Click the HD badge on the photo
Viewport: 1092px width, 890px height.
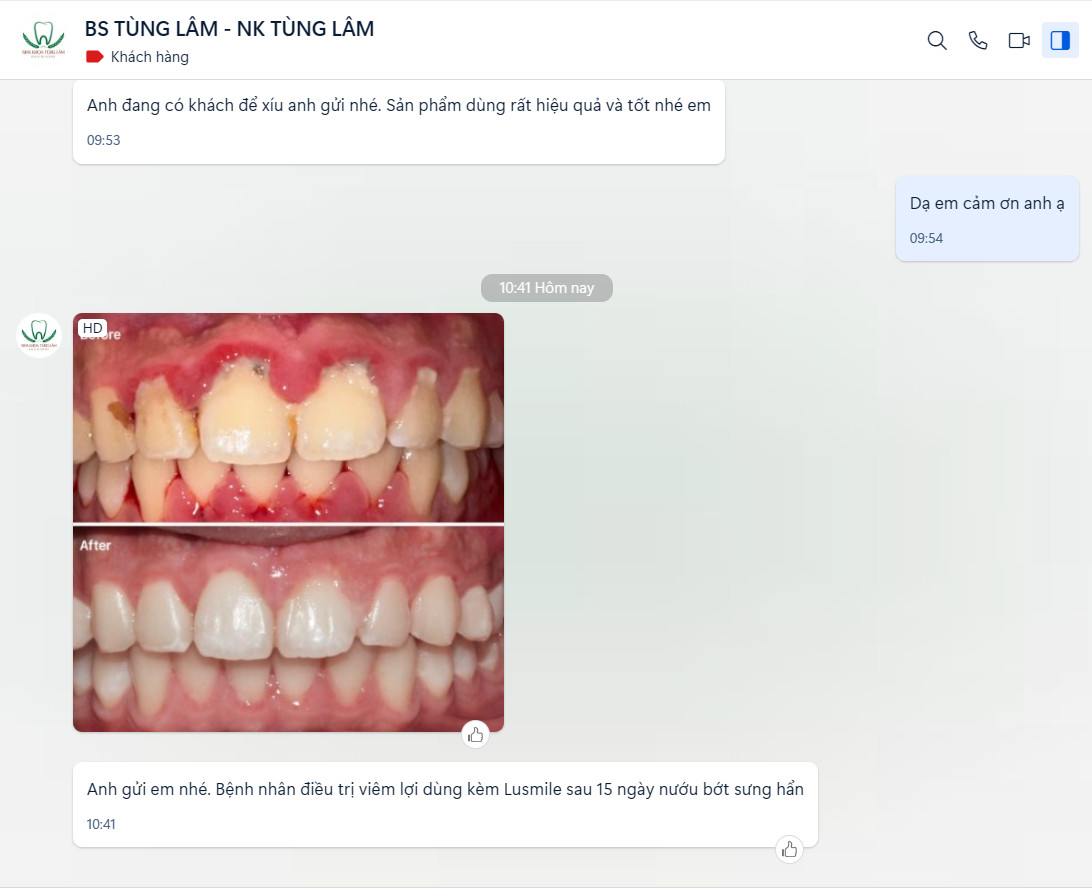[93, 328]
